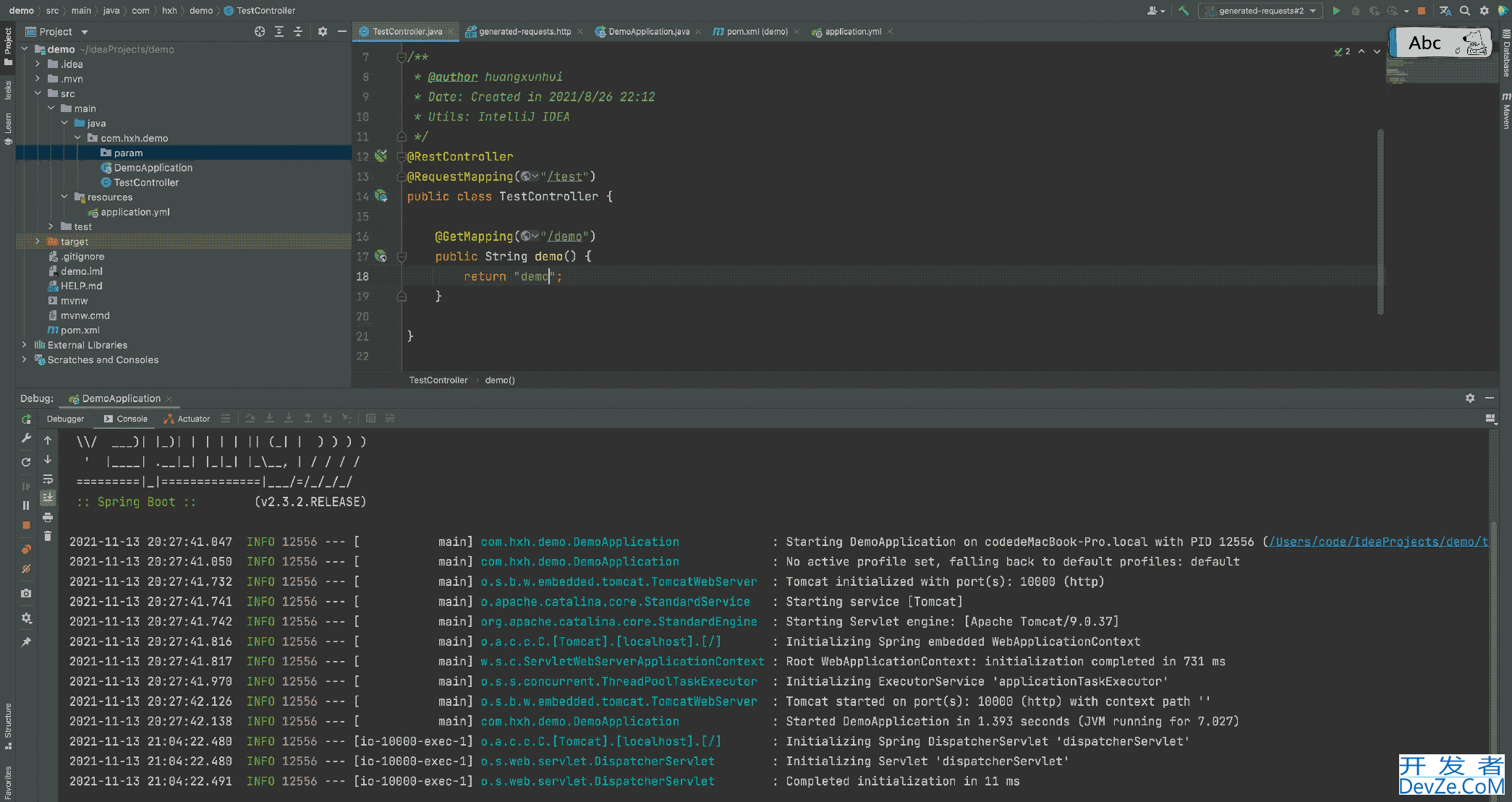
Task: Toggle the Favorites tool window button
Action: (8, 782)
